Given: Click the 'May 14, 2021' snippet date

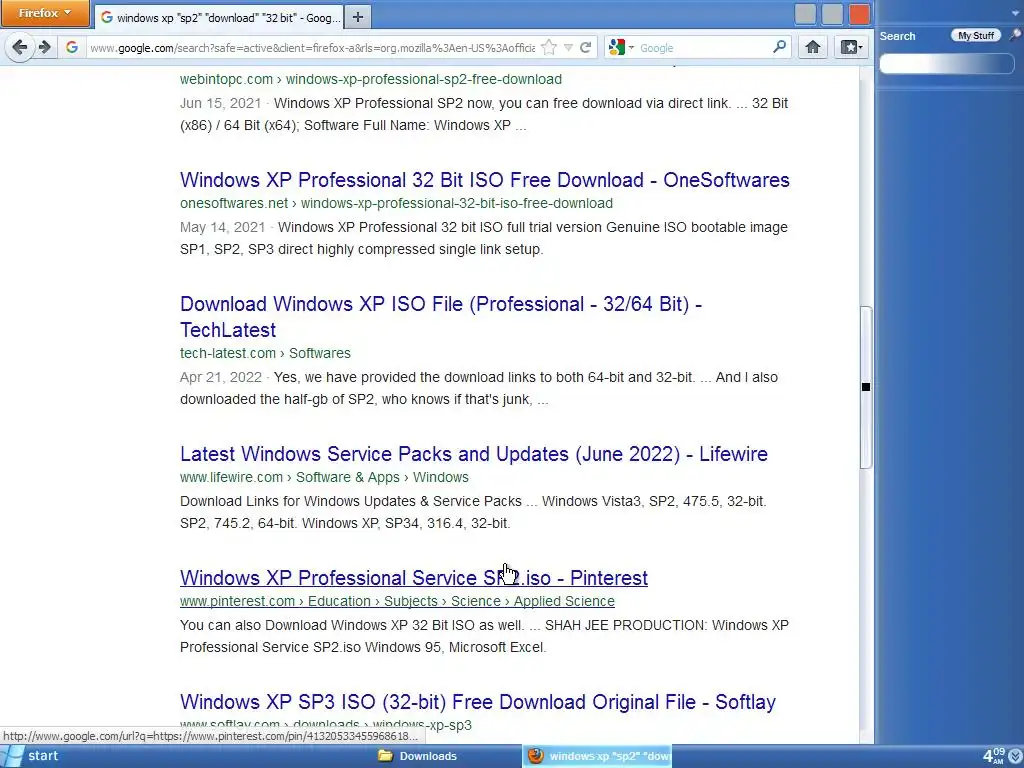Looking at the screenshot, I should tap(222, 227).
